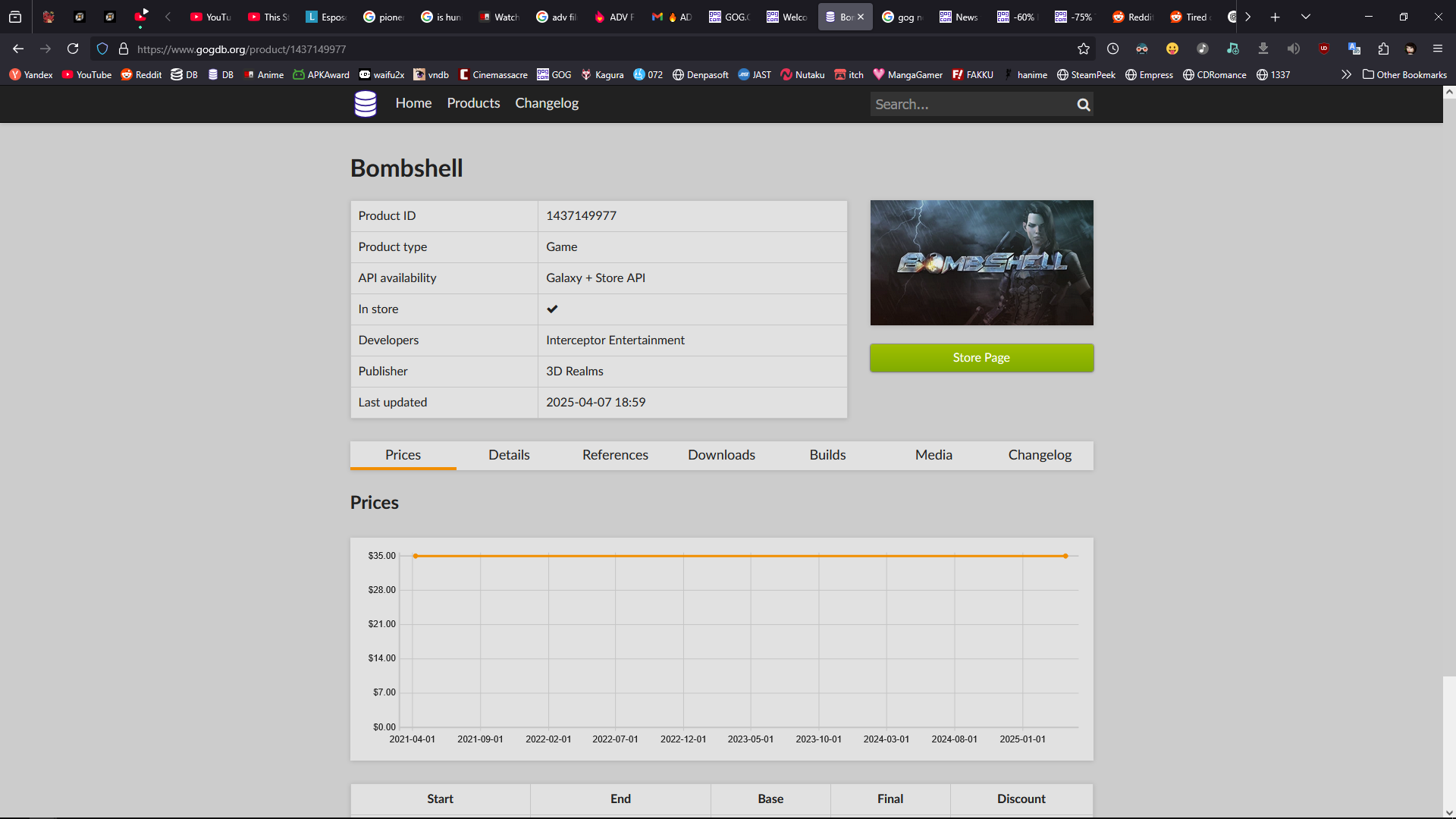The width and height of the screenshot is (1456, 819).
Task: Click the product ID value 1437149977
Action: (581, 216)
